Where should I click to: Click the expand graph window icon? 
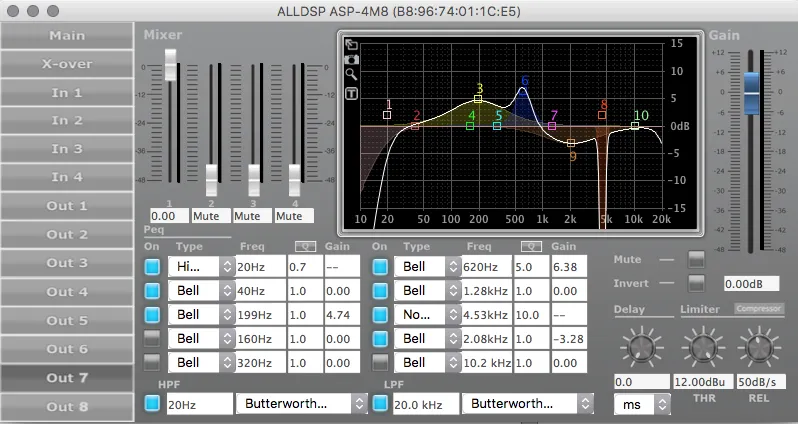(x=352, y=44)
